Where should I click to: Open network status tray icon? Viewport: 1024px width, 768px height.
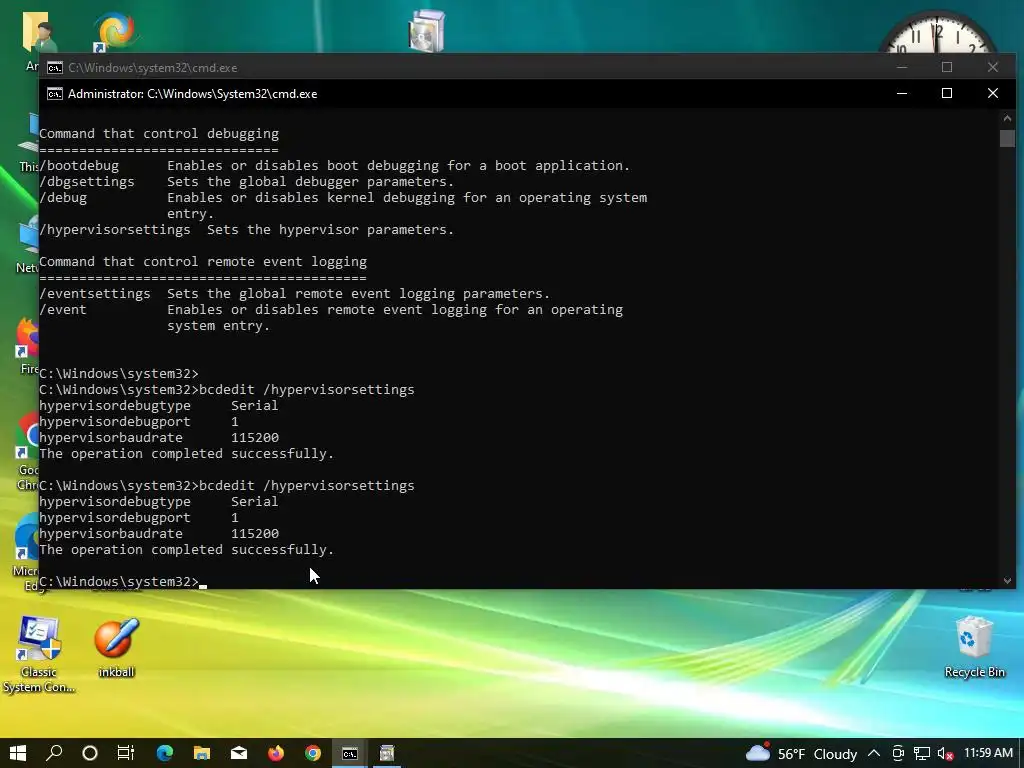click(921, 754)
